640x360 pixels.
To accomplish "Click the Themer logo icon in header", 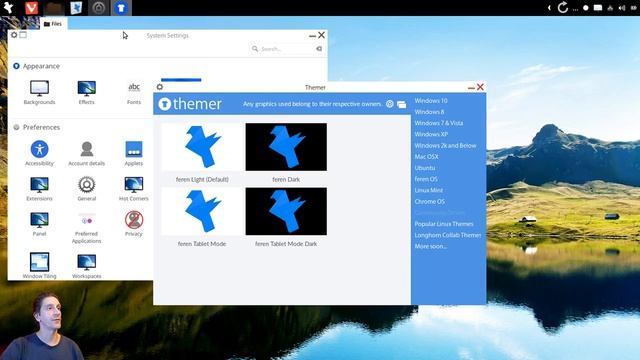I will point(164,104).
